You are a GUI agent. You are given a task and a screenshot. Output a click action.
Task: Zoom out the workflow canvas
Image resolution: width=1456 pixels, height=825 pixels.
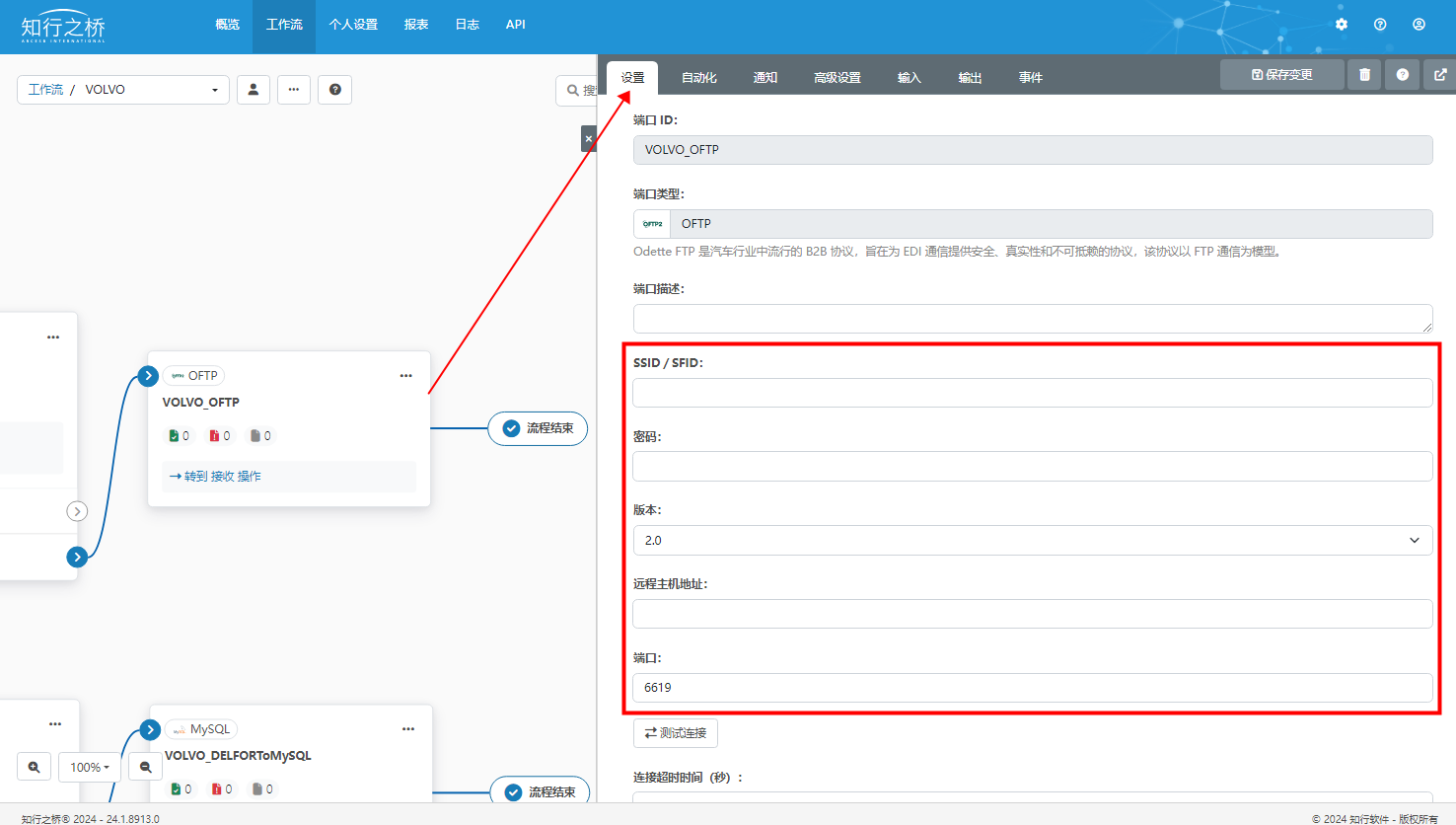tap(145, 767)
